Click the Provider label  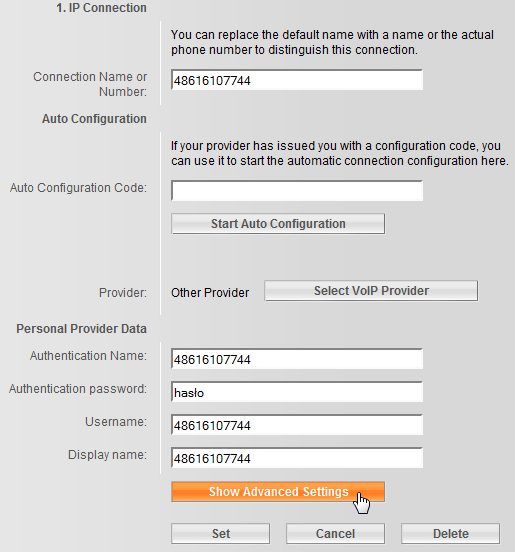[123, 293]
